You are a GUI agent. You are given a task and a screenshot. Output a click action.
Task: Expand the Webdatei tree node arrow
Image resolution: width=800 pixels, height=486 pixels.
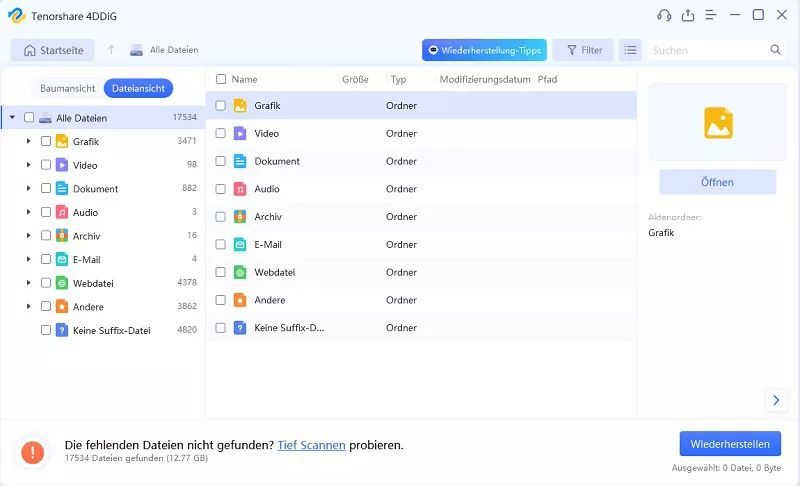coord(29,283)
